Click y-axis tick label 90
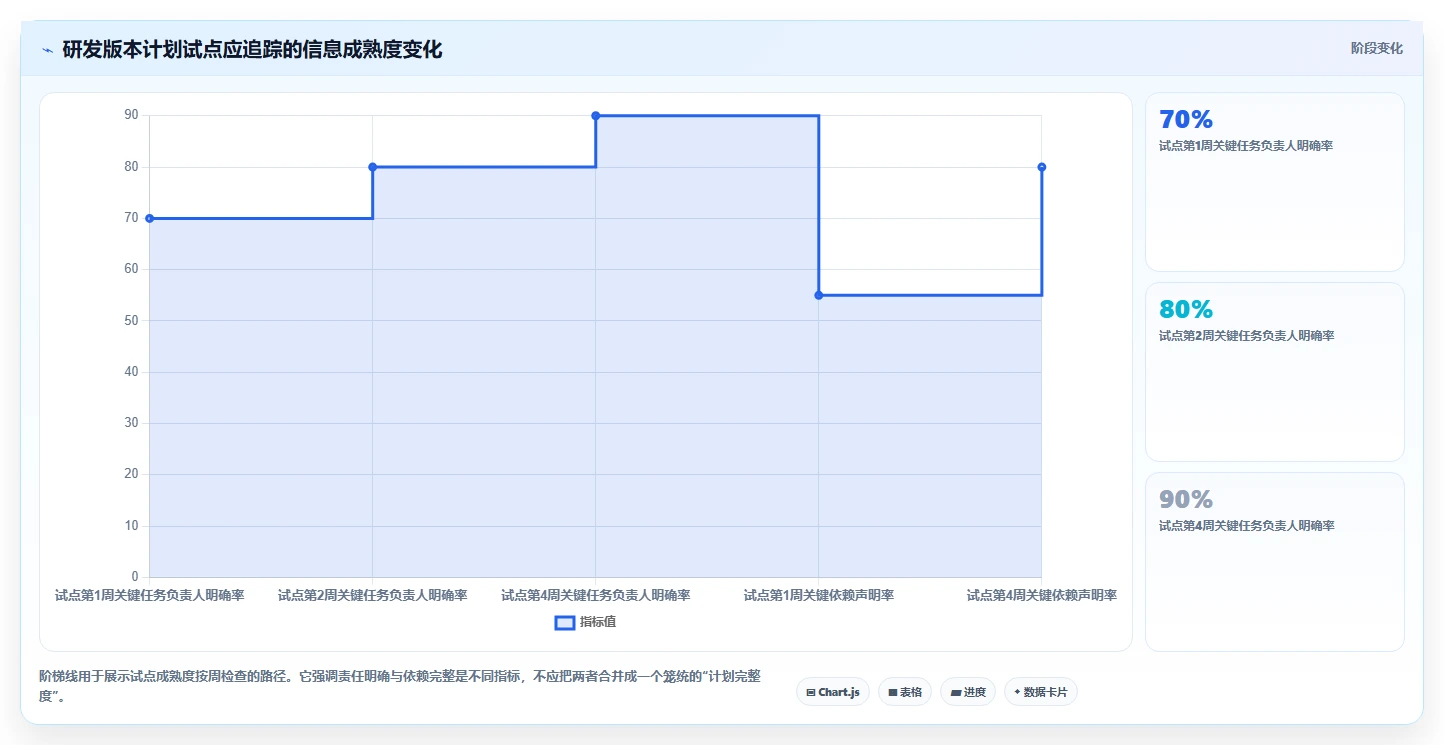1444x745 pixels. 132,116
